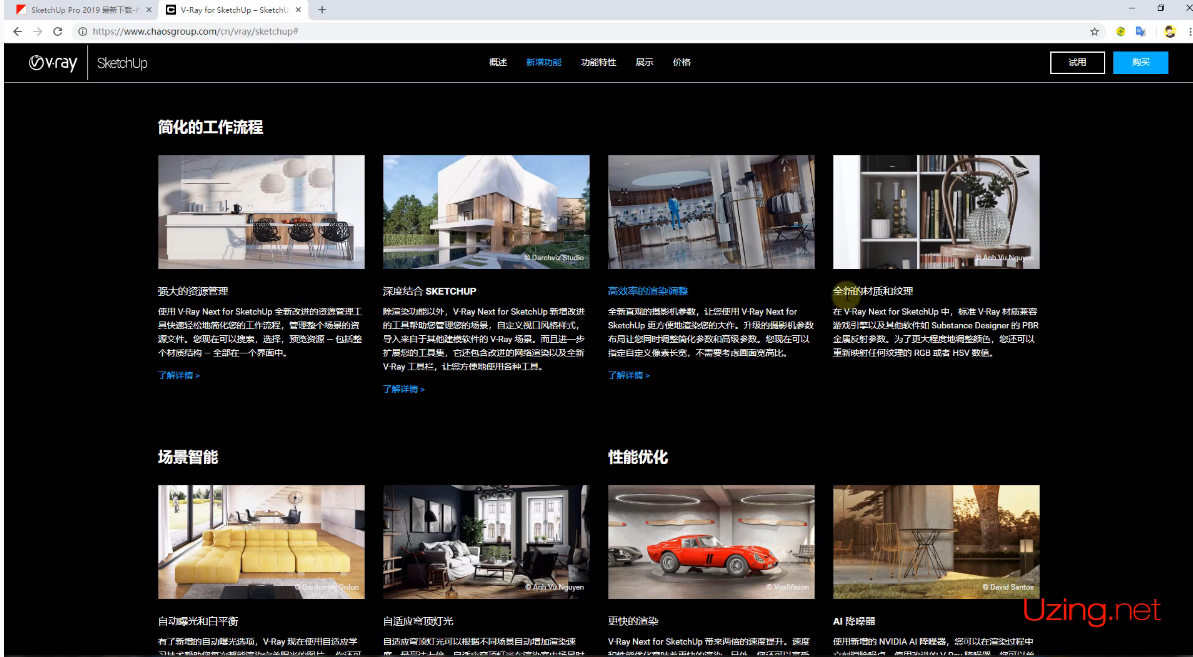Open the 概述 navigation item
The width and height of the screenshot is (1193, 657).
click(x=498, y=62)
